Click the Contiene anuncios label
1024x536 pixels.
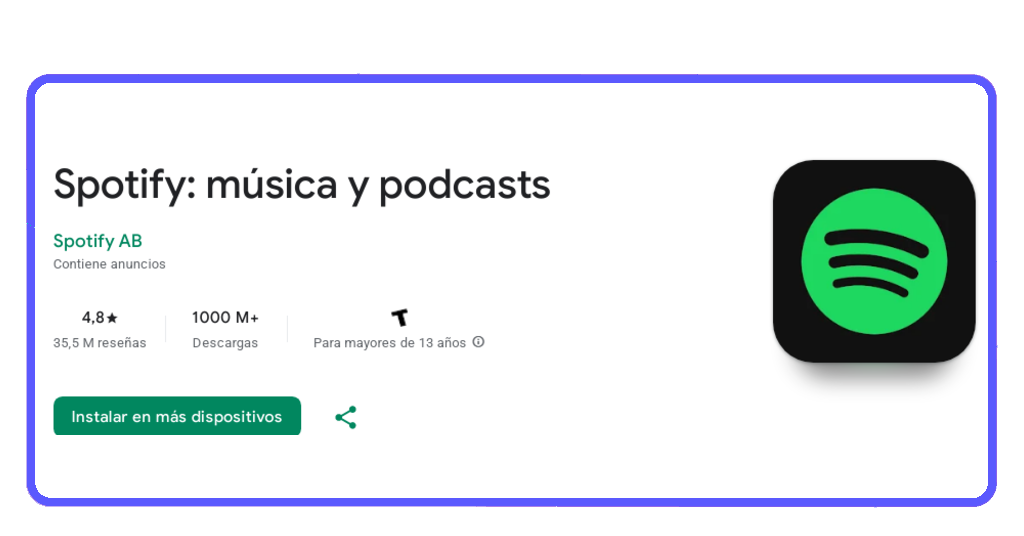coord(109,264)
